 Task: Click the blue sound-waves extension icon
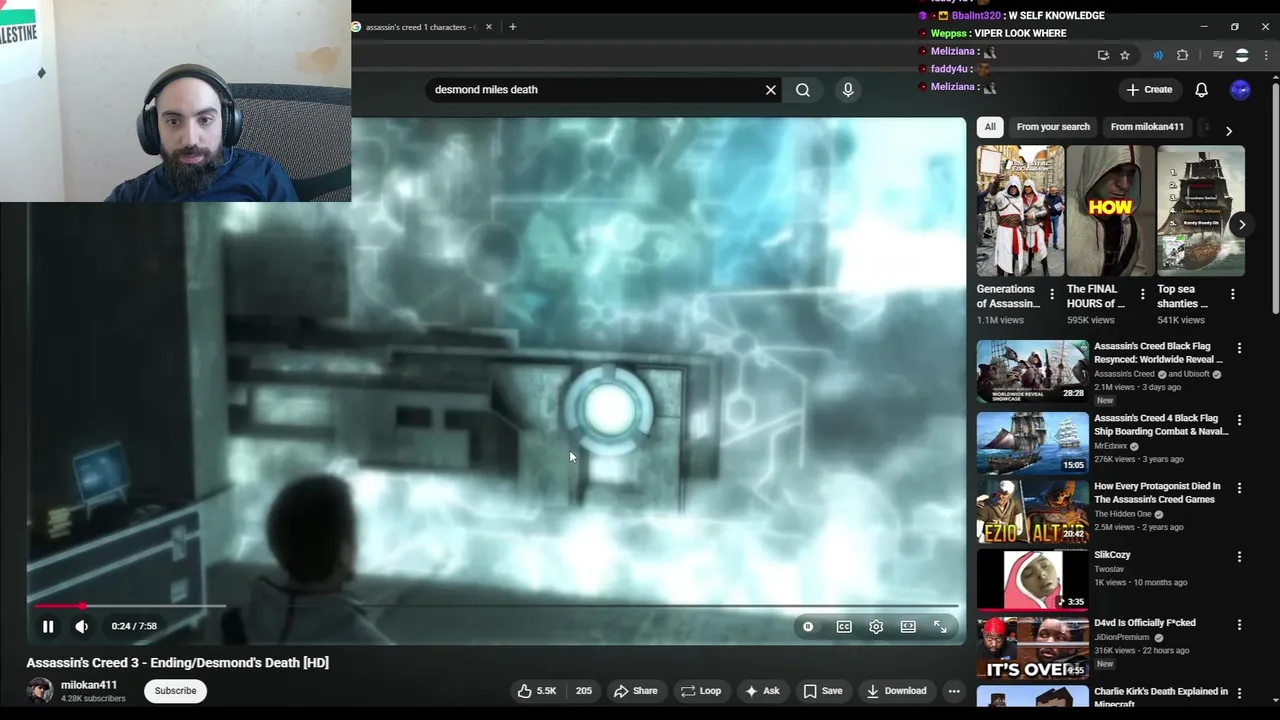pyautogui.click(x=1158, y=56)
